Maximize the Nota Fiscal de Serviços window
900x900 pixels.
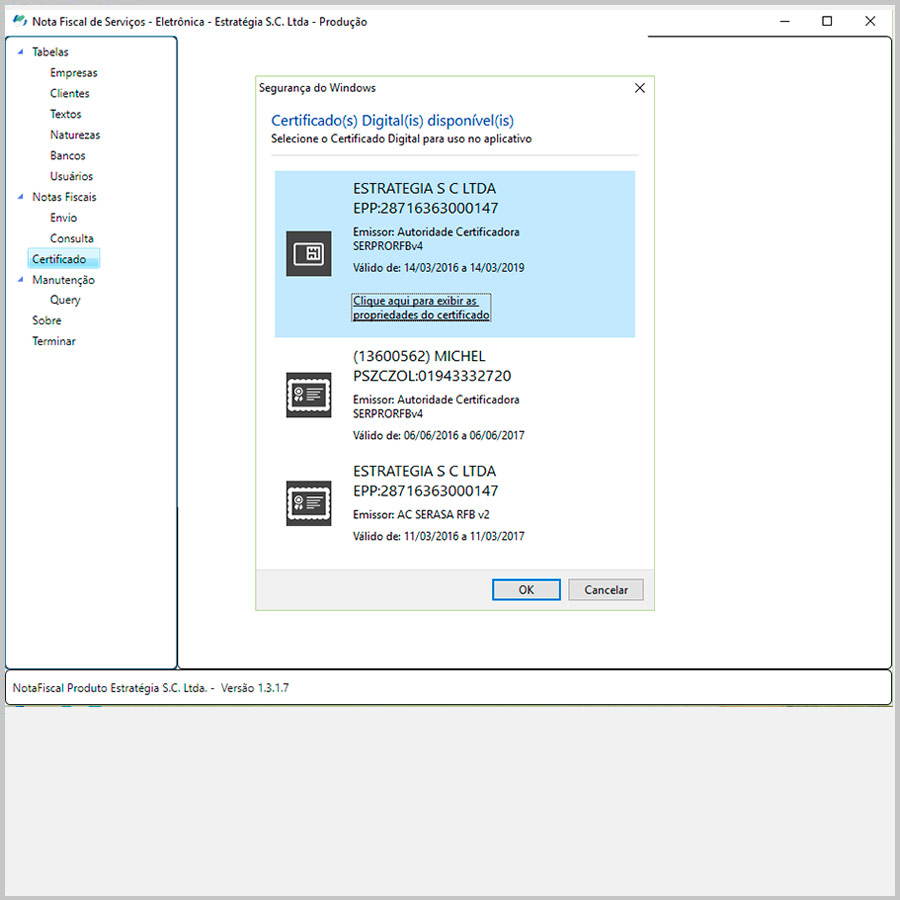[827, 21]
